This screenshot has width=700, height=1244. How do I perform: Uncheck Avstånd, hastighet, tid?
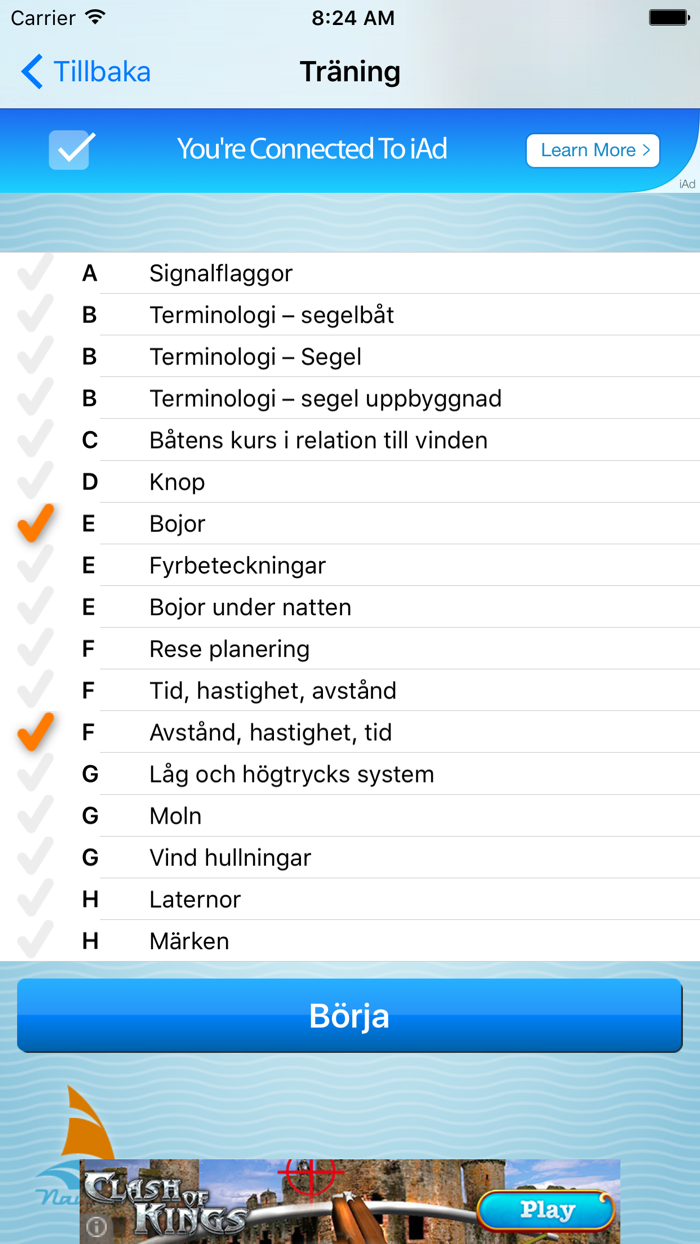(x=36, y=732)
